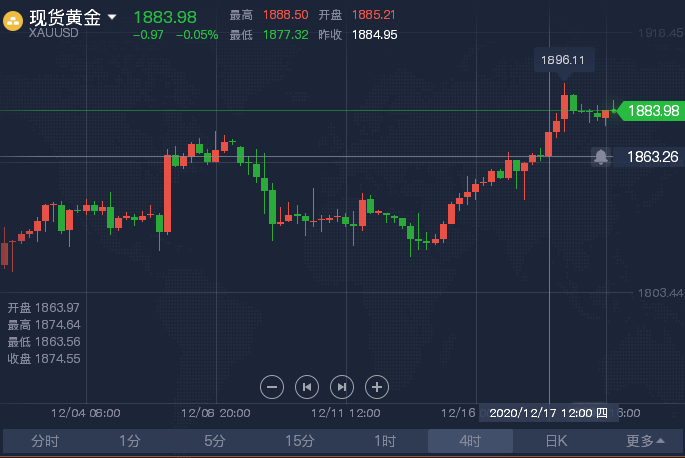Viewport: 685px width, 458px height.
Task: Switch to the 1时 timeframe tab
Action: point(385,441)
